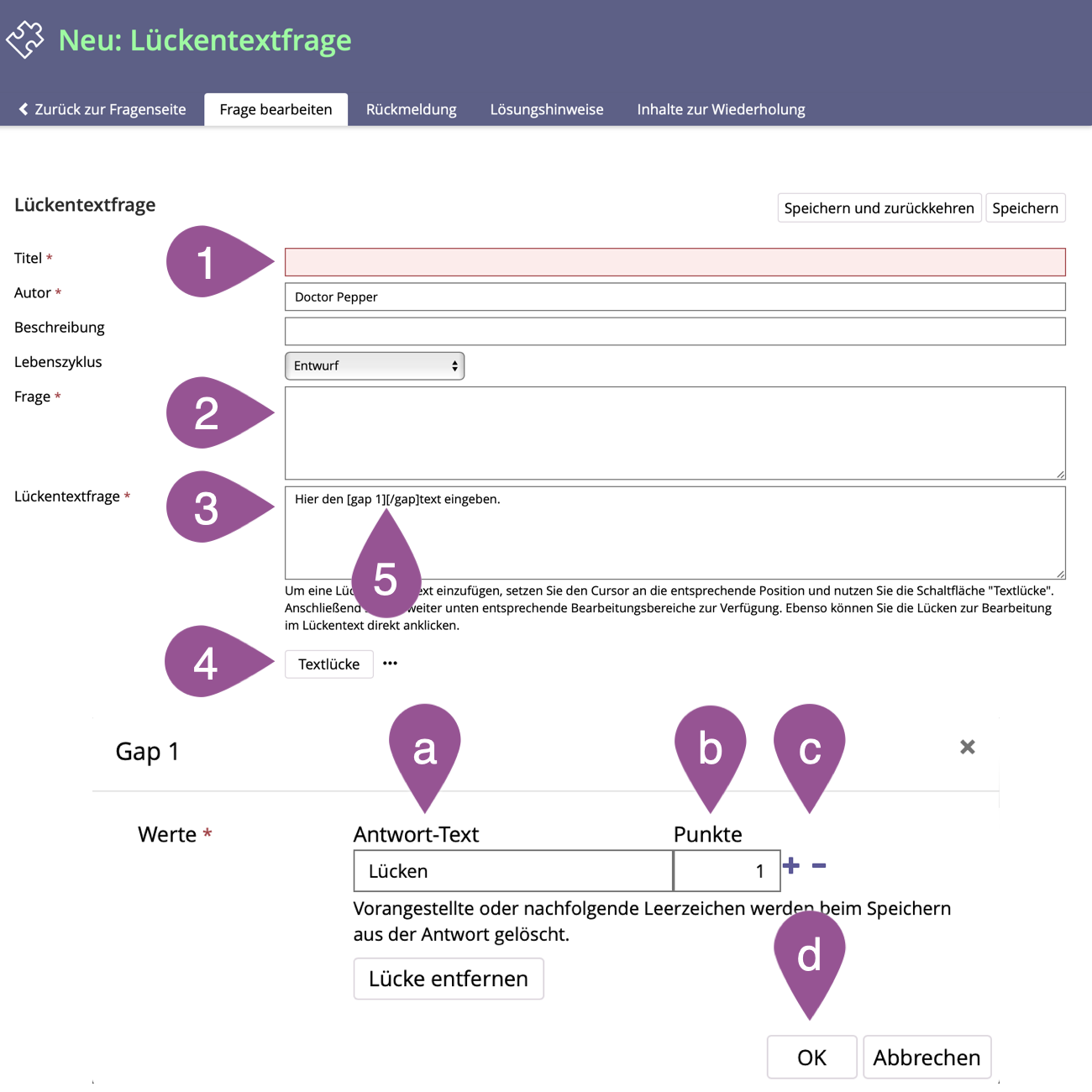Click the minus icon to remove answer

click(x=819, y=865)
